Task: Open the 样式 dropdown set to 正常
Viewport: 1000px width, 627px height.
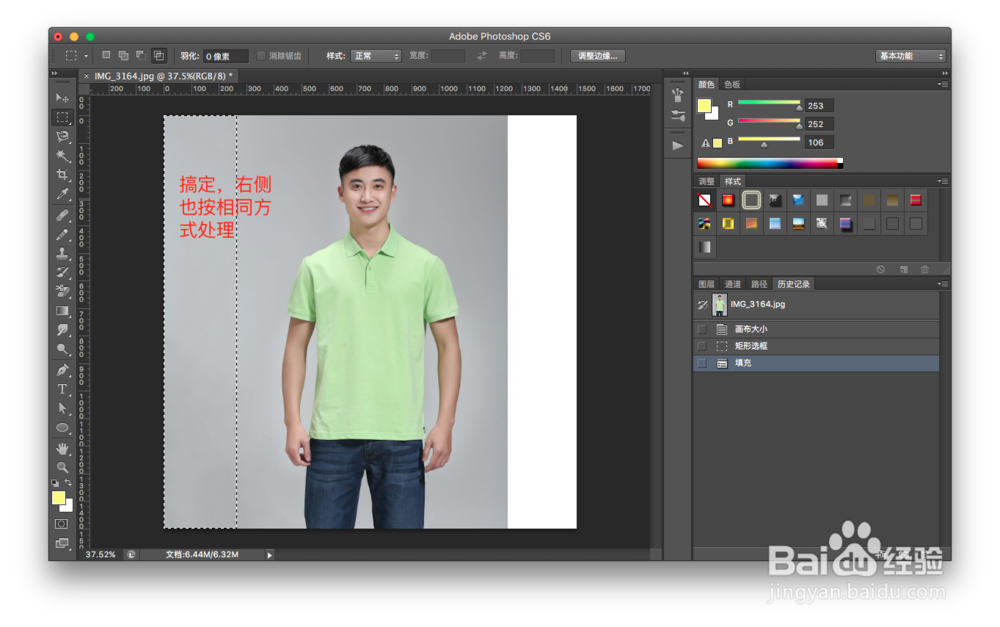Action: 376,55
